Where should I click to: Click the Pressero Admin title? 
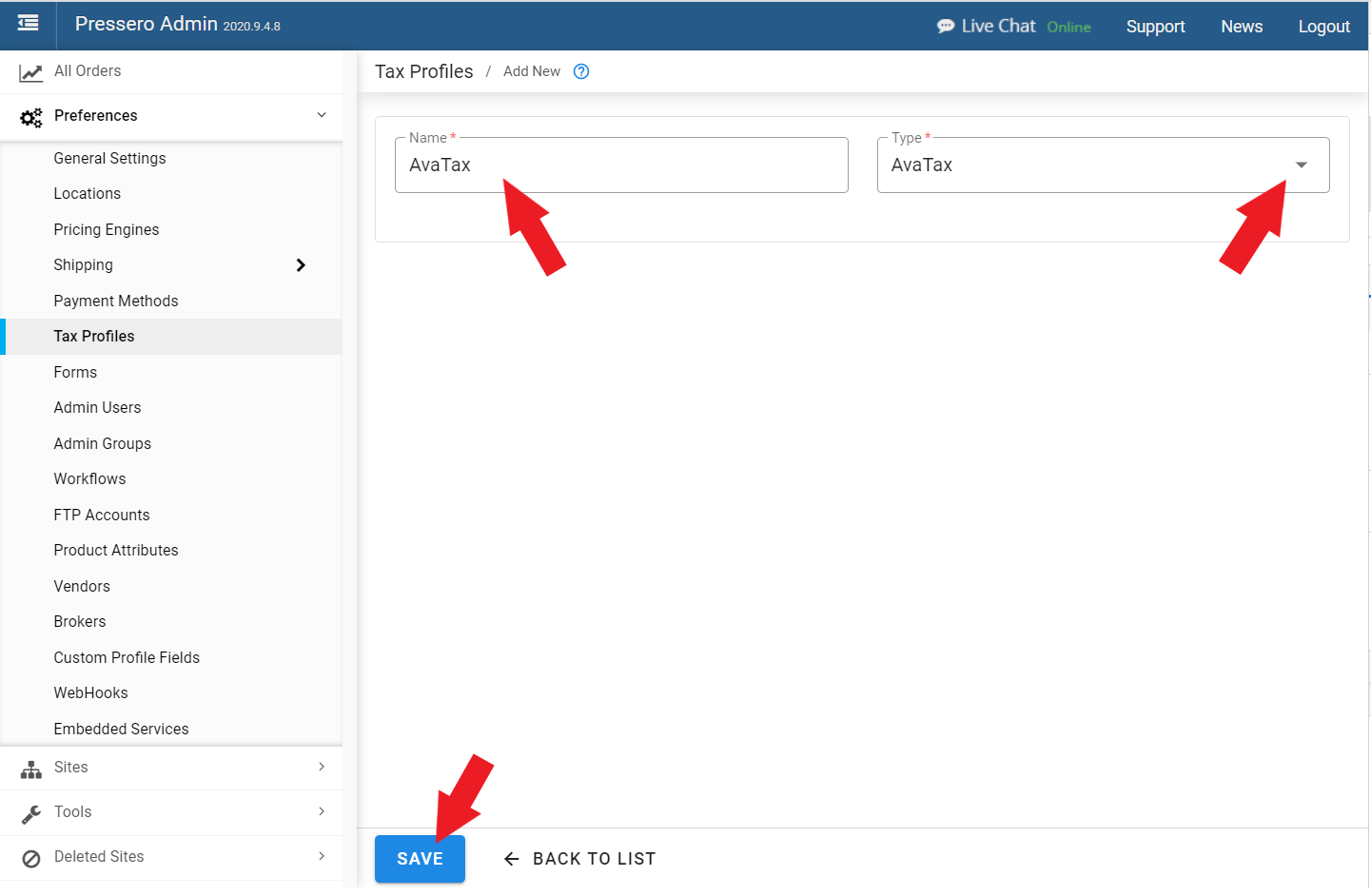pyautogui.click(x=147, y=24)
